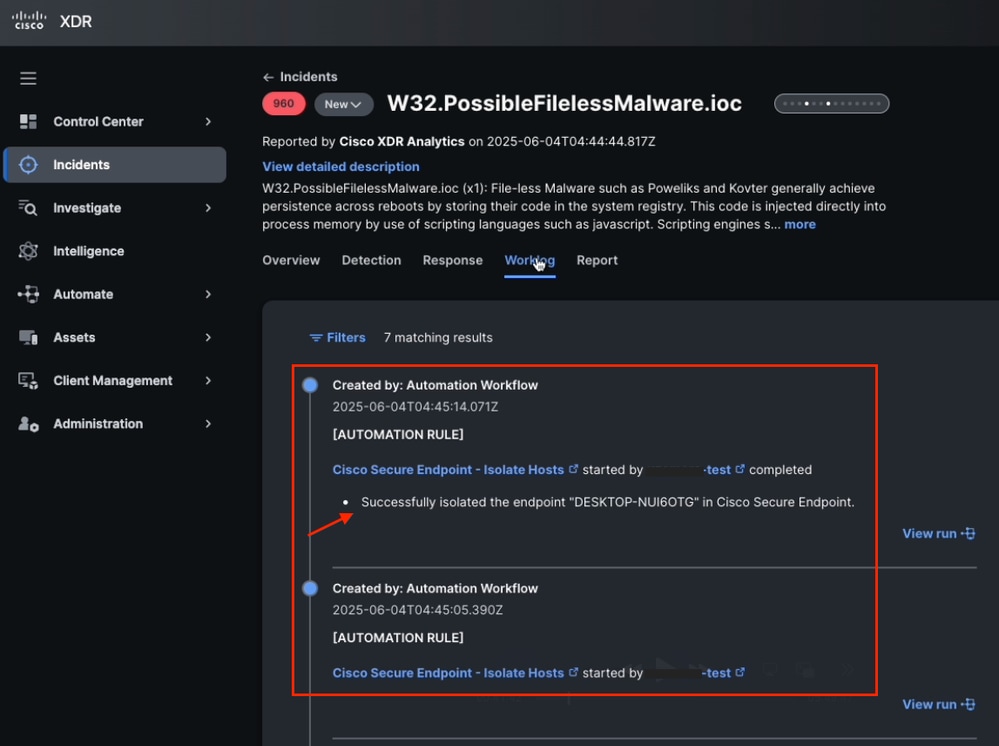Click timestamp 2025-06-04T04:45:05.390Z
999x746 pixels.
coord(417,610)
